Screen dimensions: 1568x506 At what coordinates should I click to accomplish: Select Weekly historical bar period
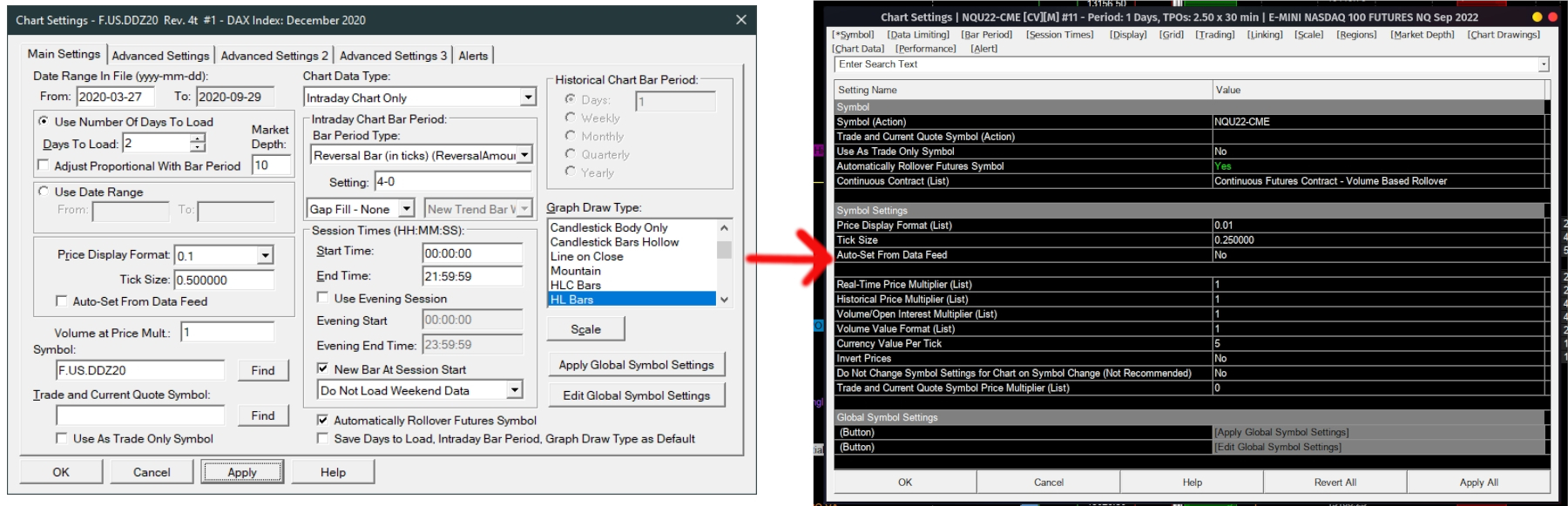click(x=570, y=118)
